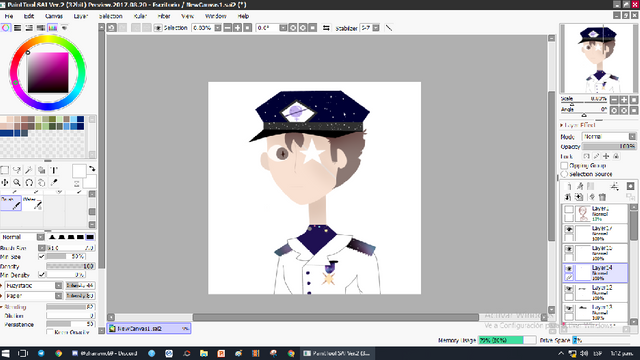Delete the selected layer with trash icon
This screenshot has height=360, width=640.
coord(602,197)
